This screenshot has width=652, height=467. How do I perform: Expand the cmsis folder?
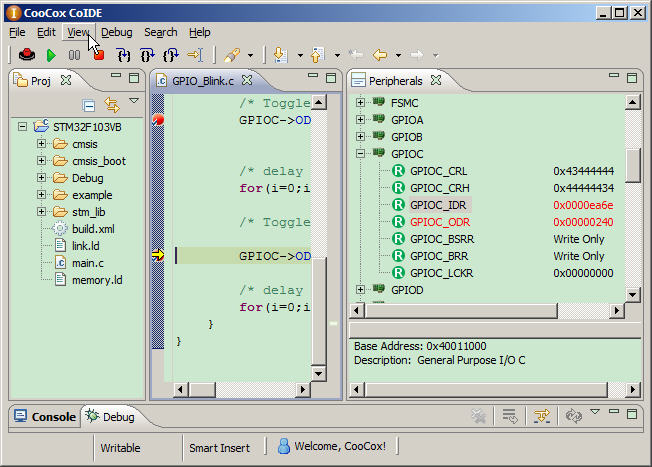[41, 143]
